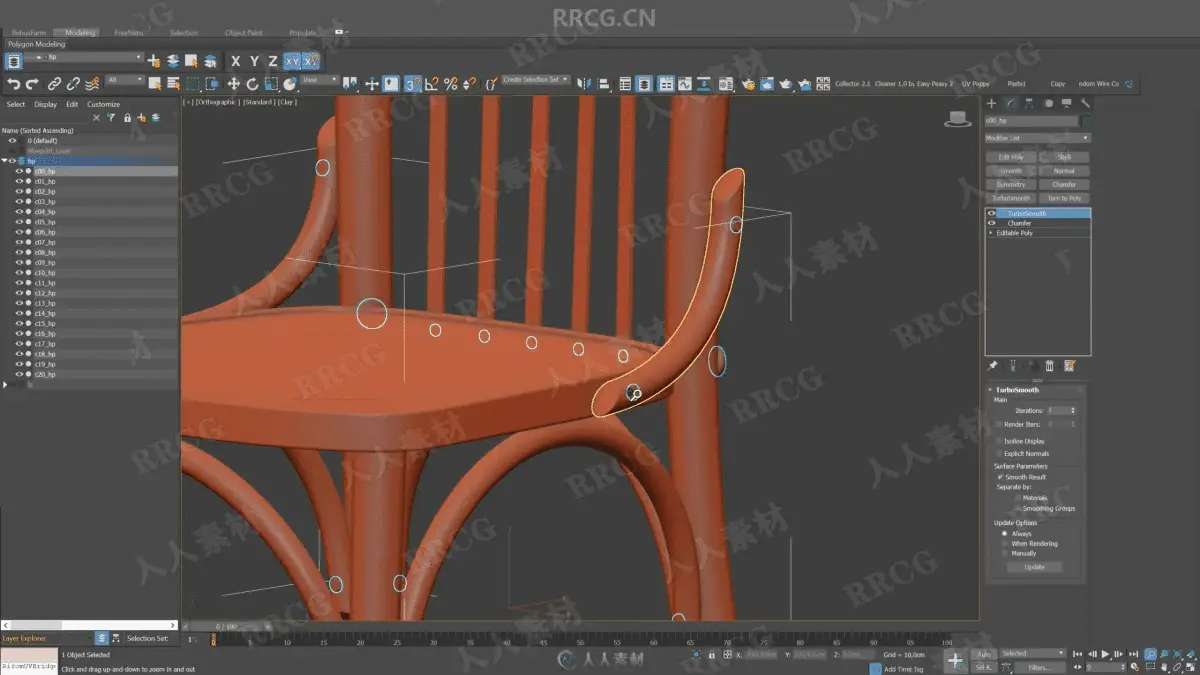Open the Create command panel tab
Screen dimensions: 1200x675
pos(992,103)
